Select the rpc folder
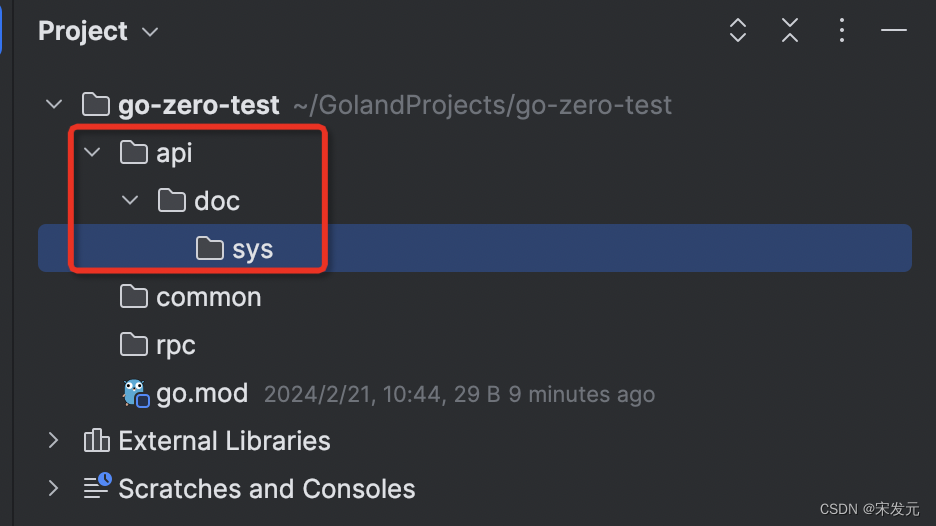 coord(175,345)
